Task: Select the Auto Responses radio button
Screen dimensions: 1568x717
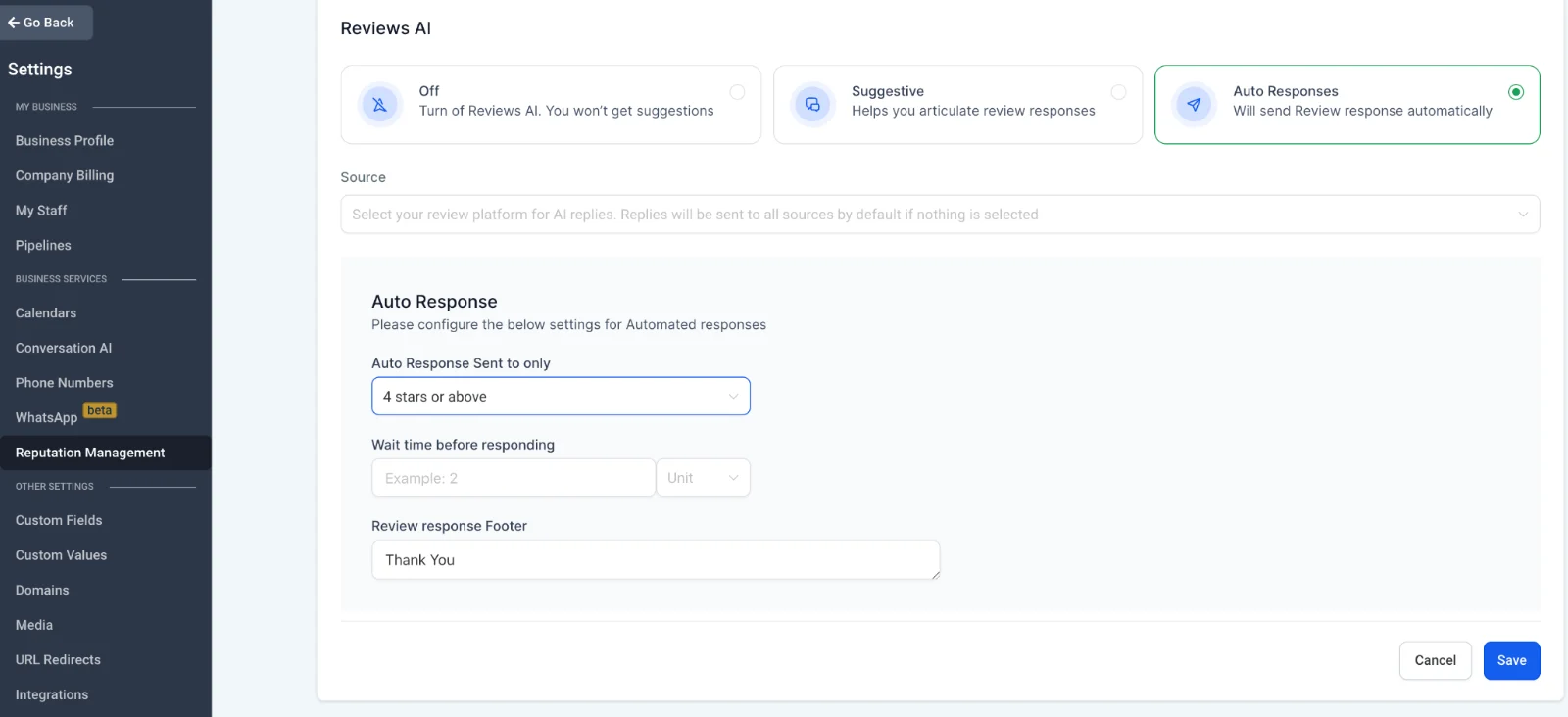Action: 1516,92
